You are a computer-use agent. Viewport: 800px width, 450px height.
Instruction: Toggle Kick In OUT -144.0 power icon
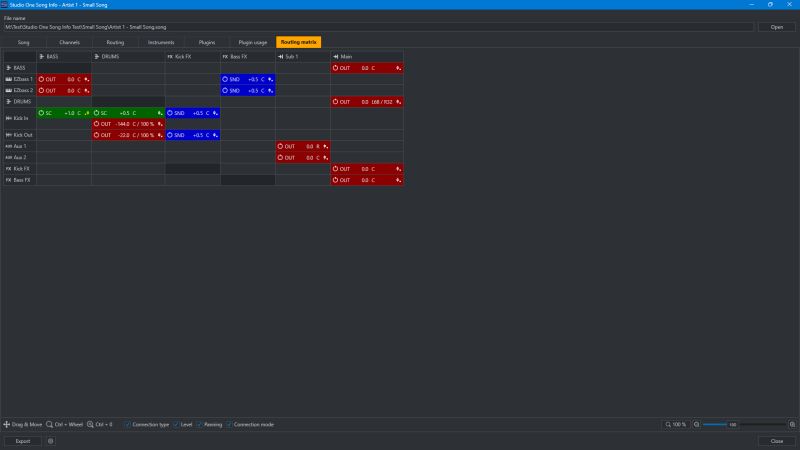point(96,124)
